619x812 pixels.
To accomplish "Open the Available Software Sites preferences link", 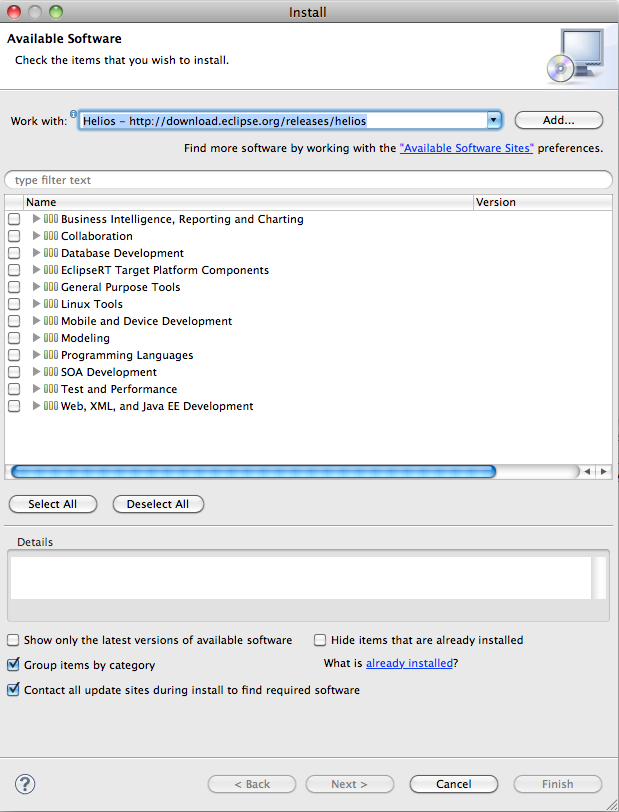I will pos(466,148).
